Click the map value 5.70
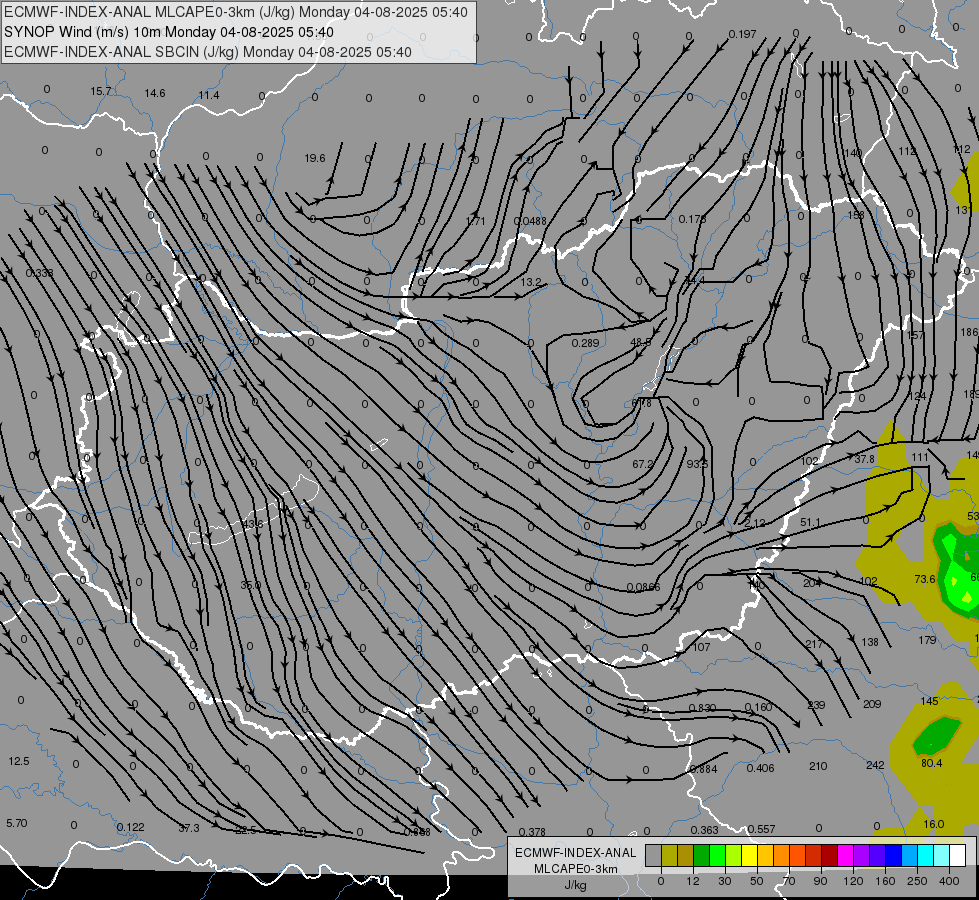 [17, 823]
